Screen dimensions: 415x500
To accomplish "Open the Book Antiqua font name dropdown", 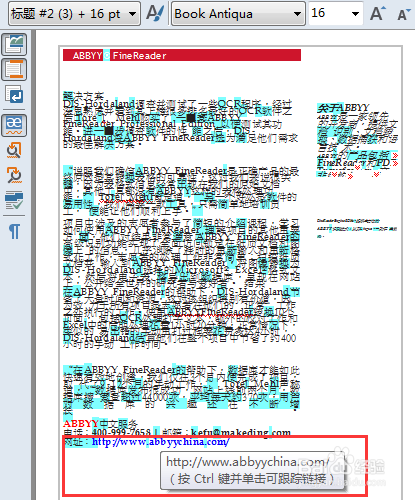I will pyautogui.click(x=238, y=14).
